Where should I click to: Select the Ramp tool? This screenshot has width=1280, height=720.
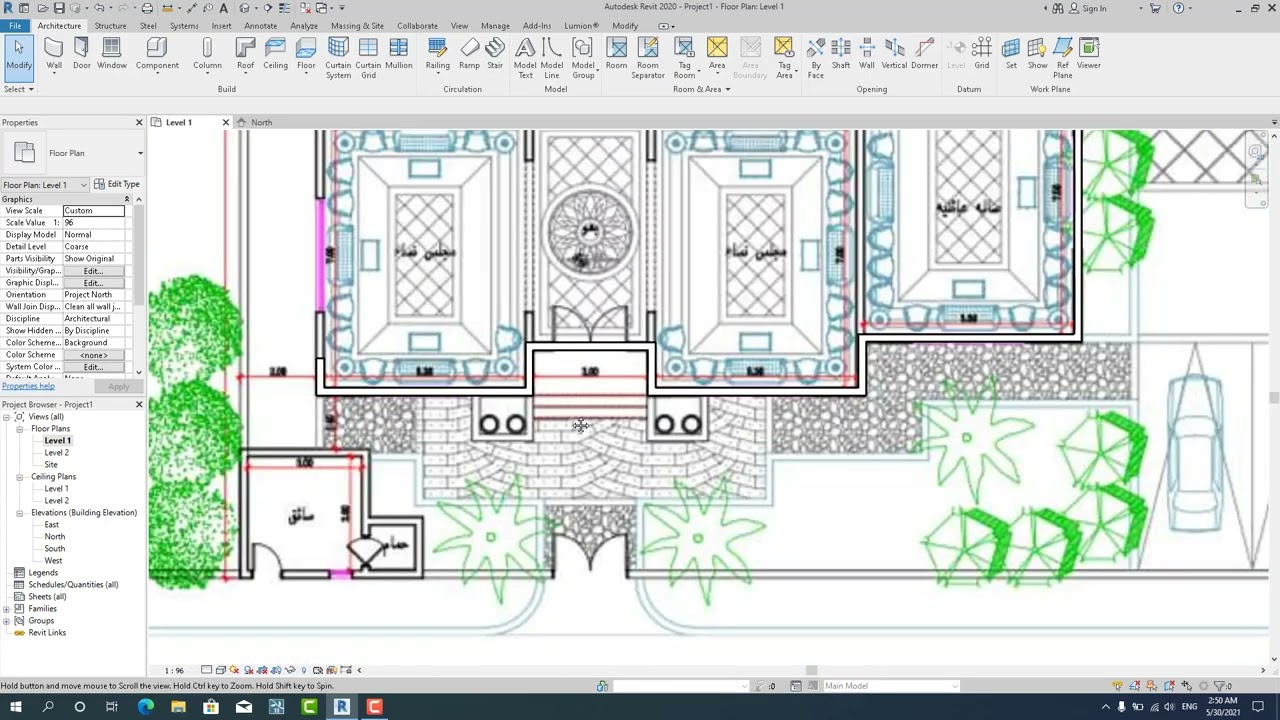pyautogui.click(x=469, y=54)
